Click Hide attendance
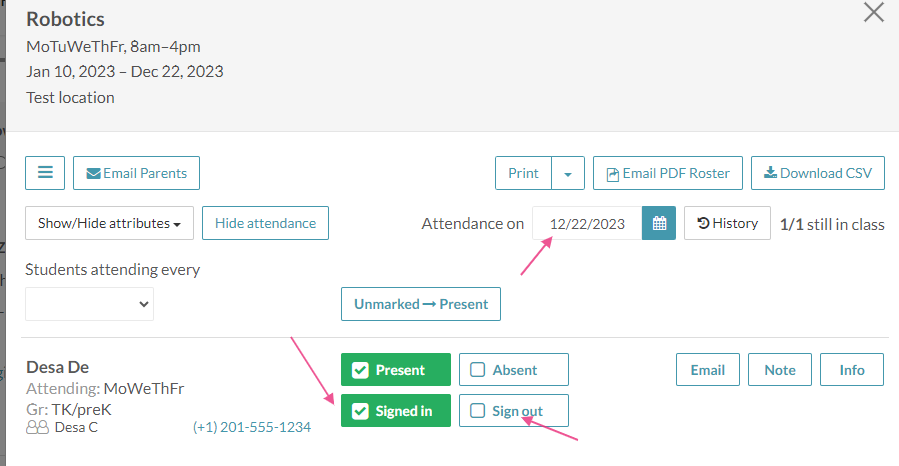Viewport: 899px width, 466px height. click(265, 223)
